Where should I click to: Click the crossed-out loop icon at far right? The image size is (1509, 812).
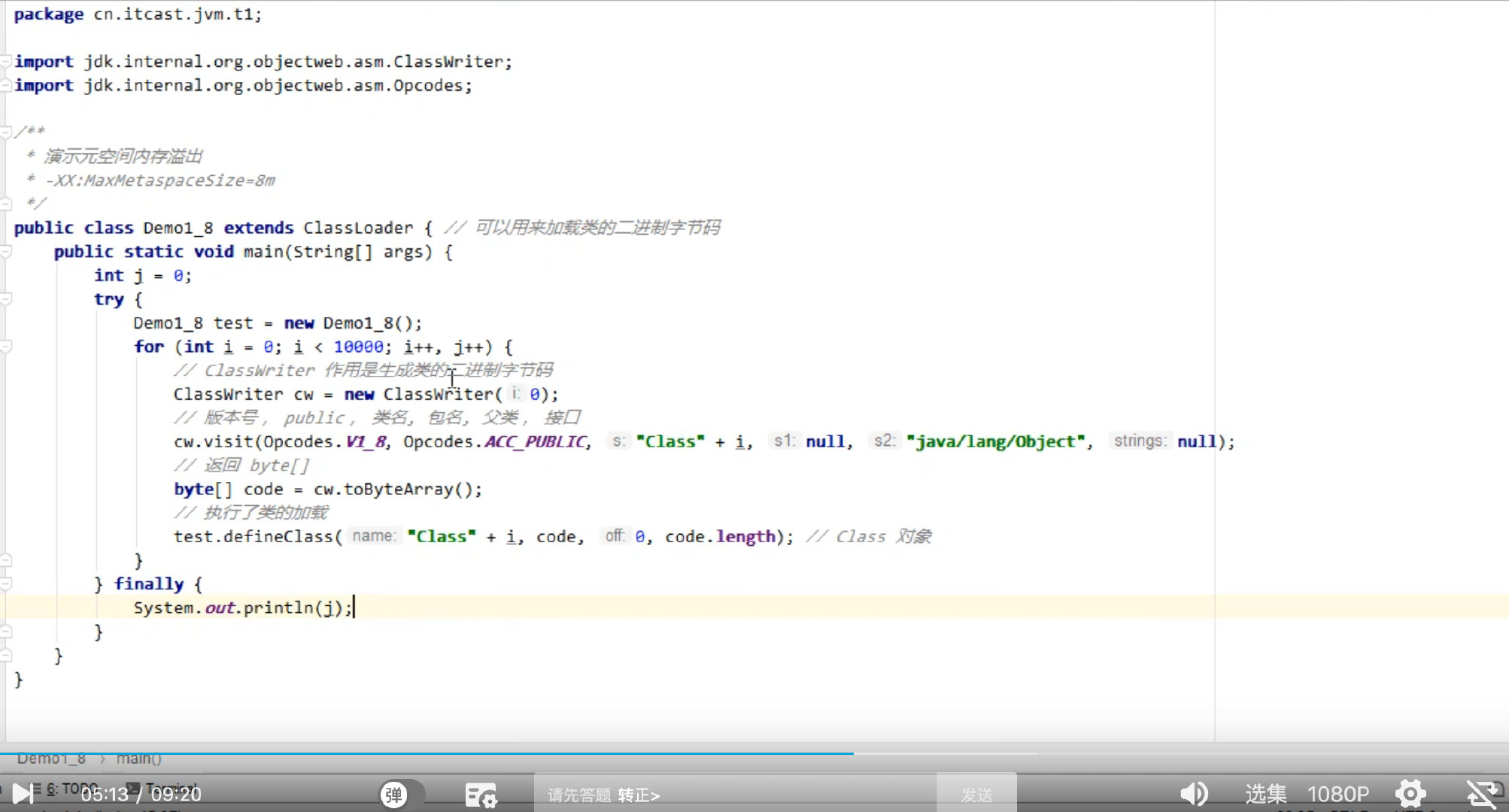click(x=1482, y=794)
